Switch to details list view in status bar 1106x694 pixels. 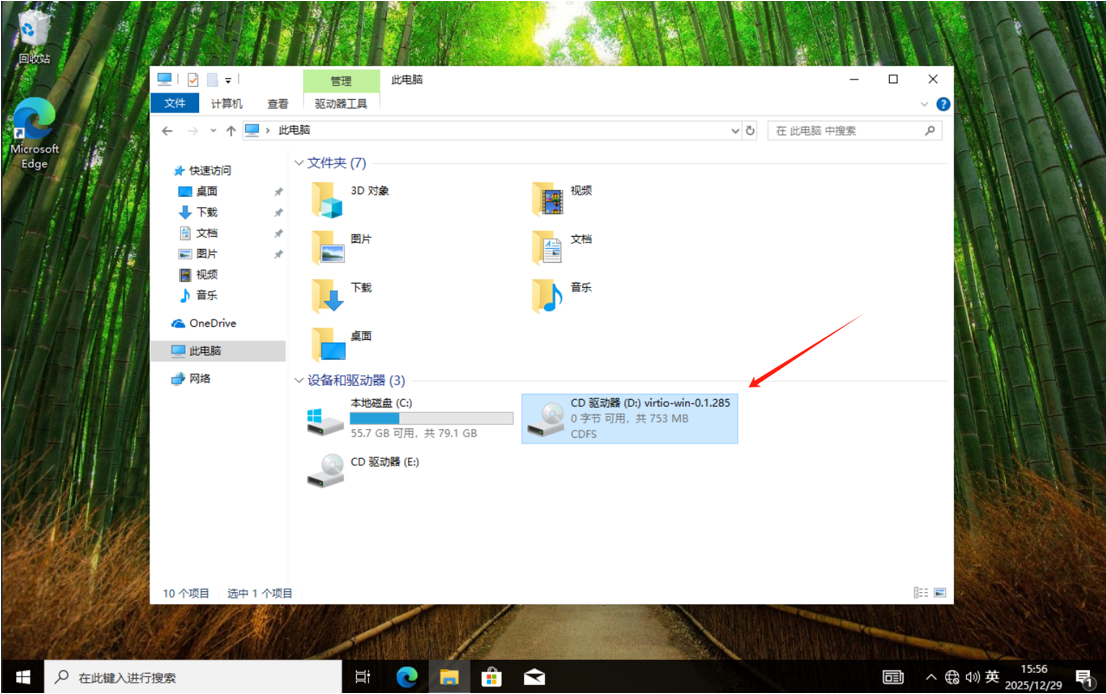pyautogui.click(x=920, y=593)
